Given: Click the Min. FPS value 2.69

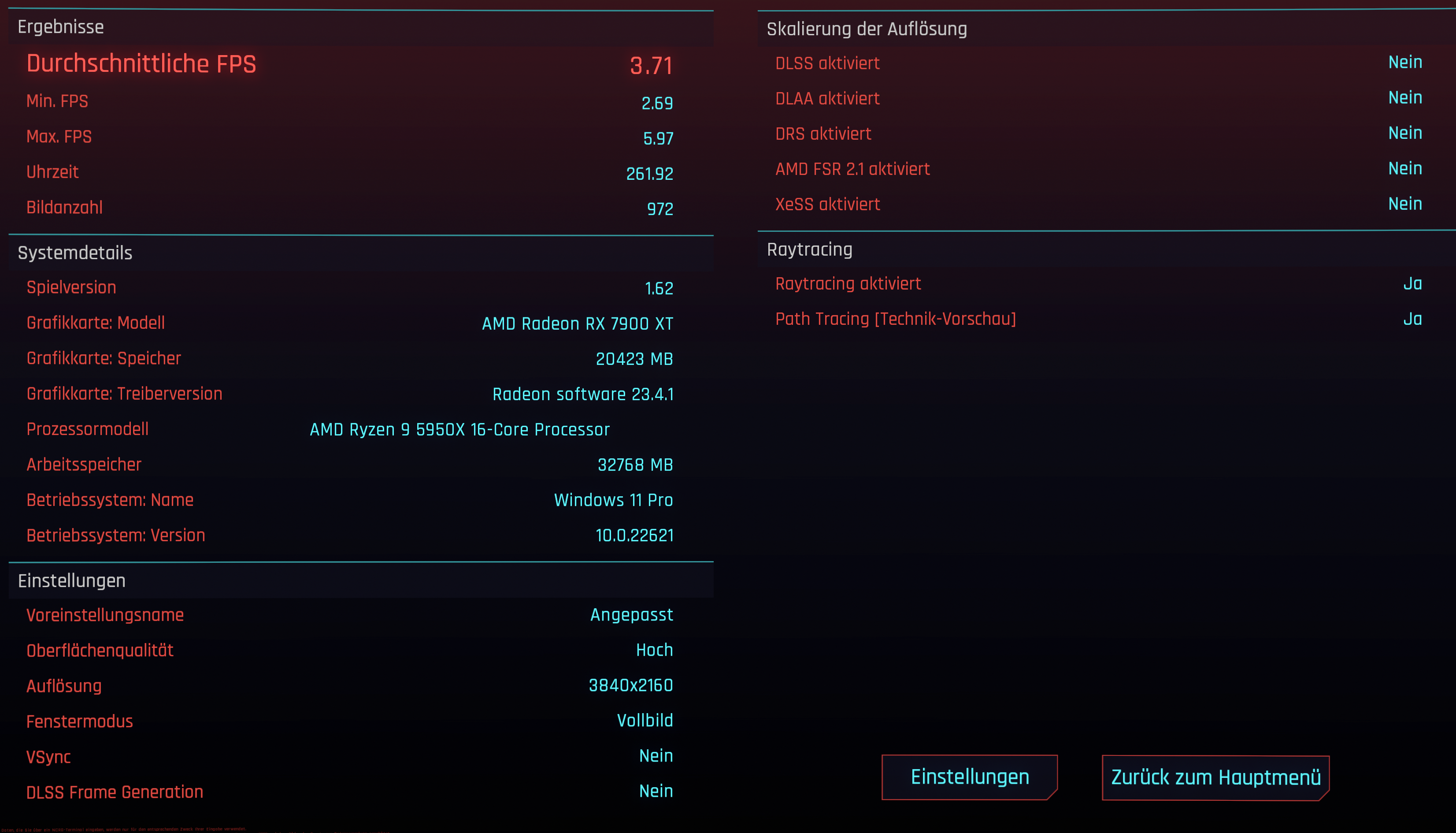Looking at the screenshot, I should tap(656, 103).
